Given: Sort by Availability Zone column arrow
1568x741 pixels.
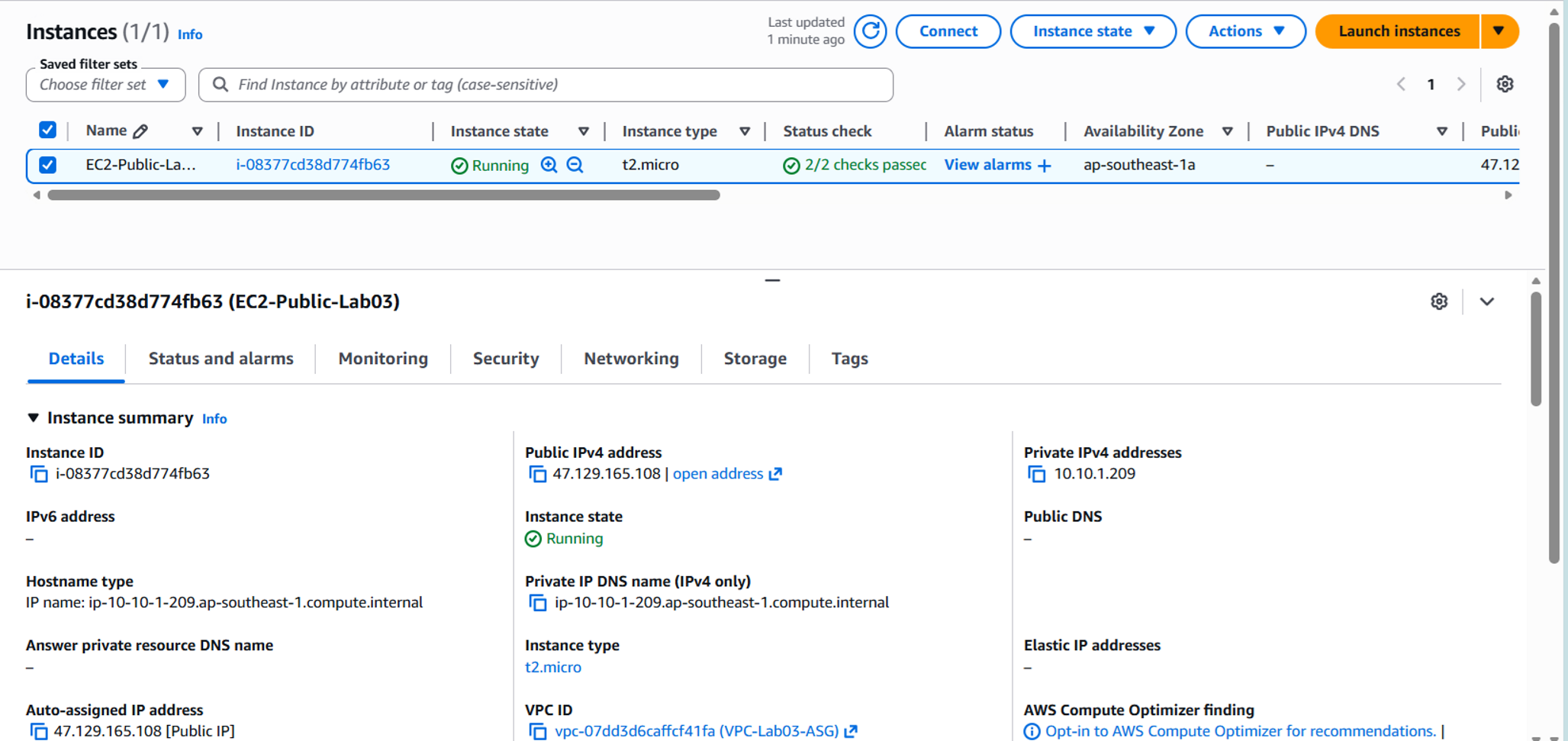Looking at the screenshot, I should (x=1228, y=131).
